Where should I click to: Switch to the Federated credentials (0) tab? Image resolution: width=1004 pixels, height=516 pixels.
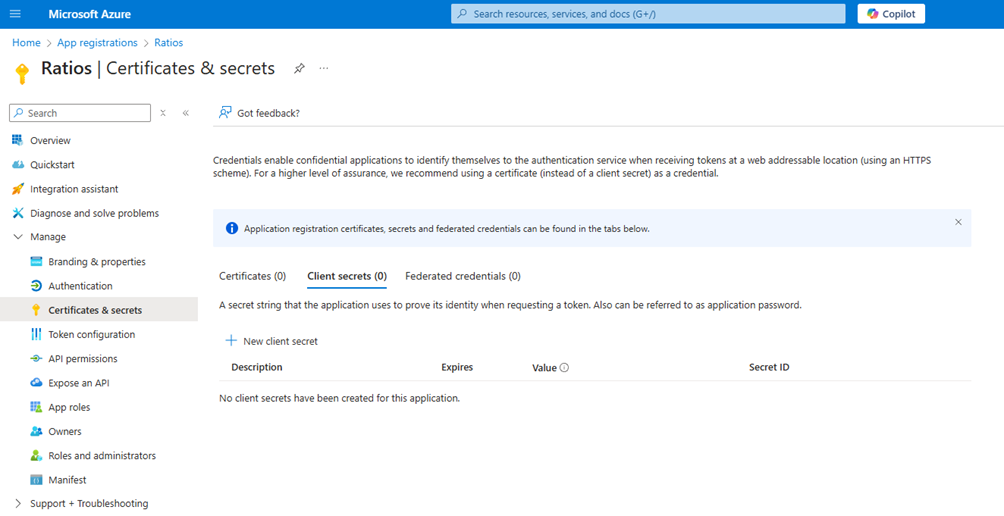point(462,276)
